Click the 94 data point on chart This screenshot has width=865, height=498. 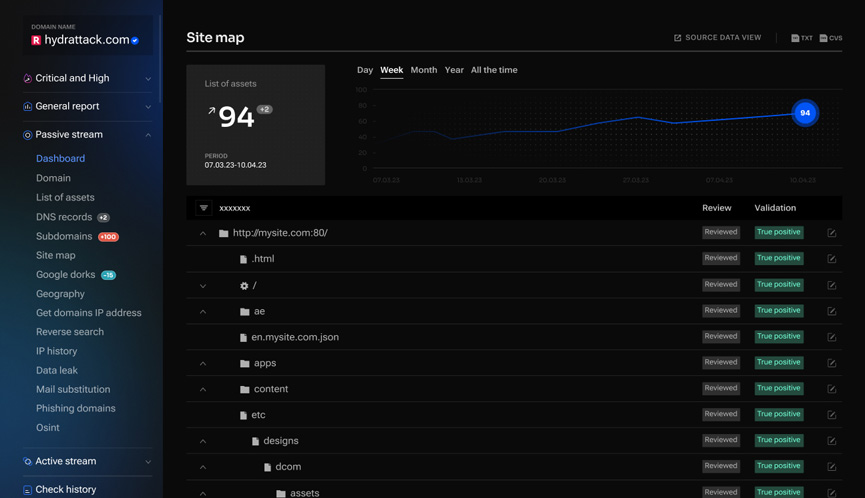point(805,113)
